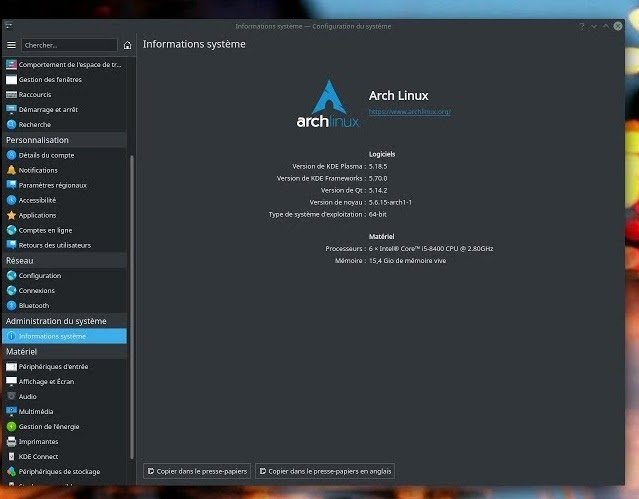
Task: Click the Gestion de l'énergie icon
Action: 11,426
